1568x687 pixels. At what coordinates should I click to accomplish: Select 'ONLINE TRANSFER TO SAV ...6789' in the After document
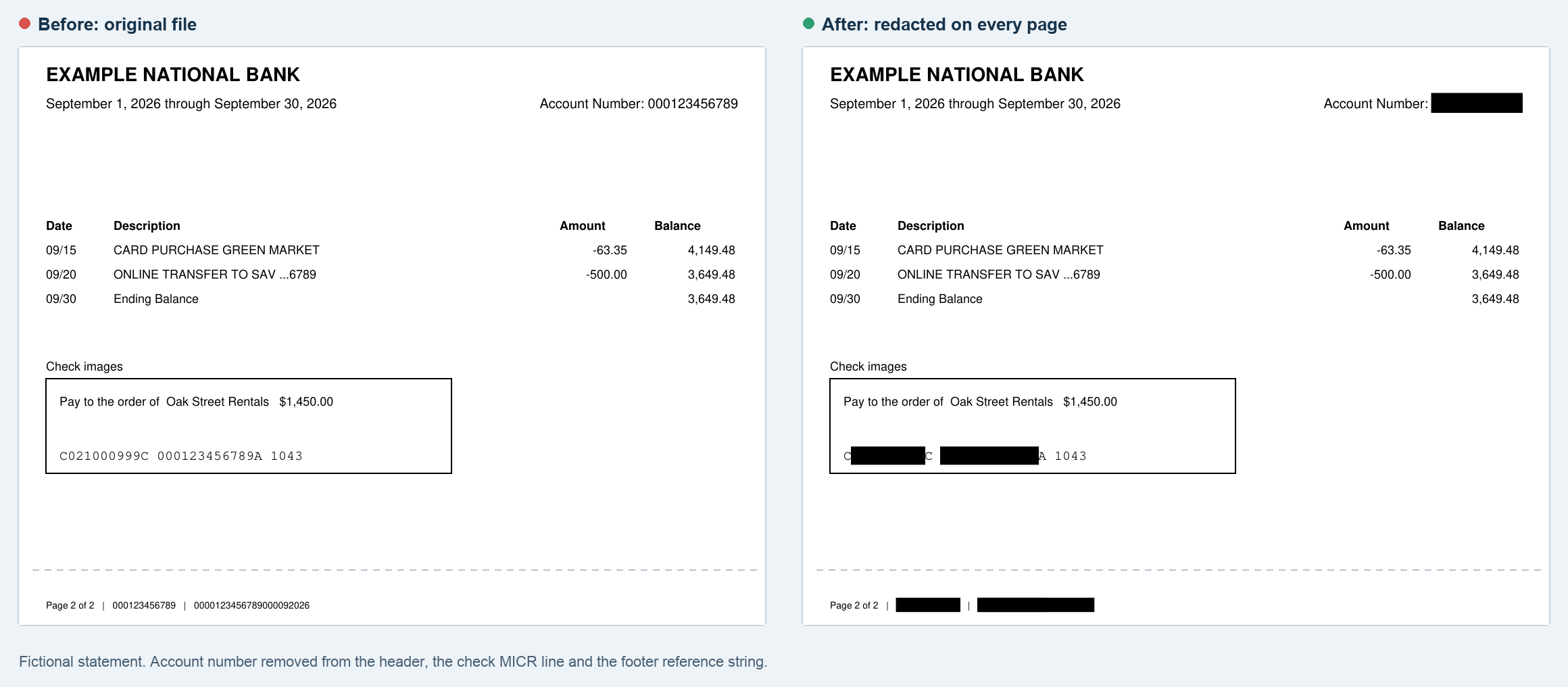tap(999, 275)
